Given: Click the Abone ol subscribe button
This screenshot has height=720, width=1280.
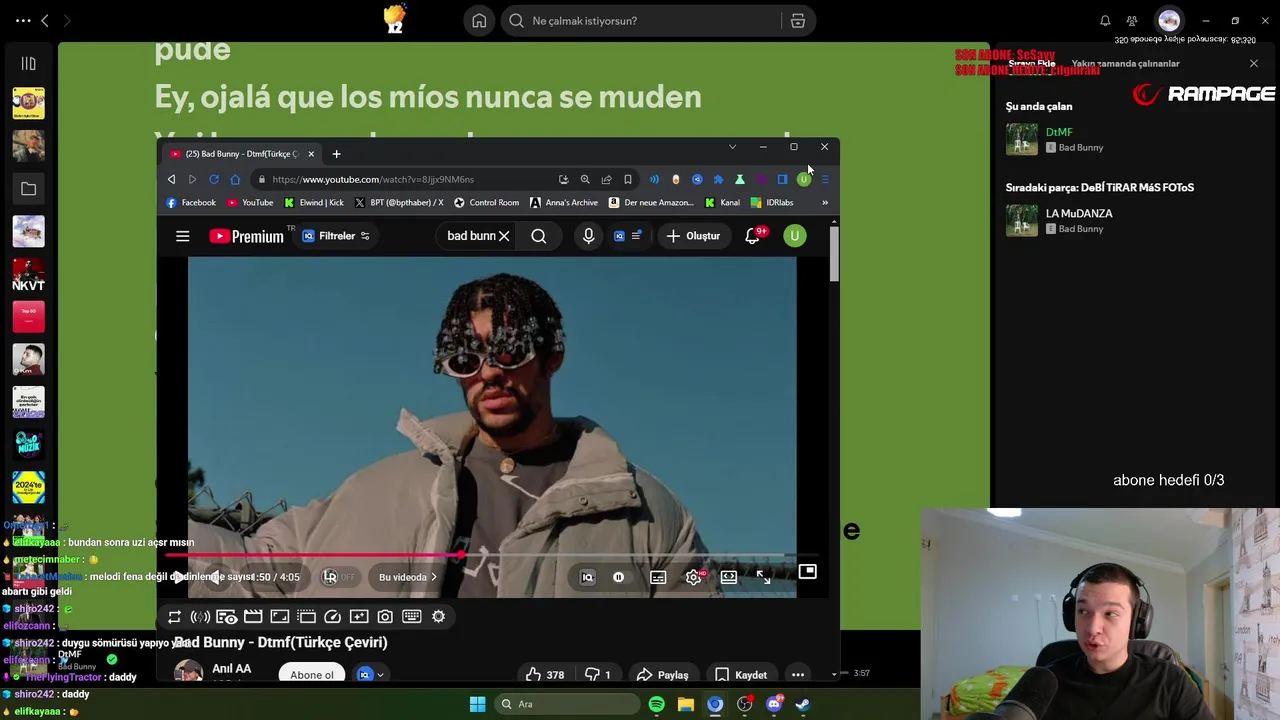Looking at the screenshot, I should (x=312, y=675).
